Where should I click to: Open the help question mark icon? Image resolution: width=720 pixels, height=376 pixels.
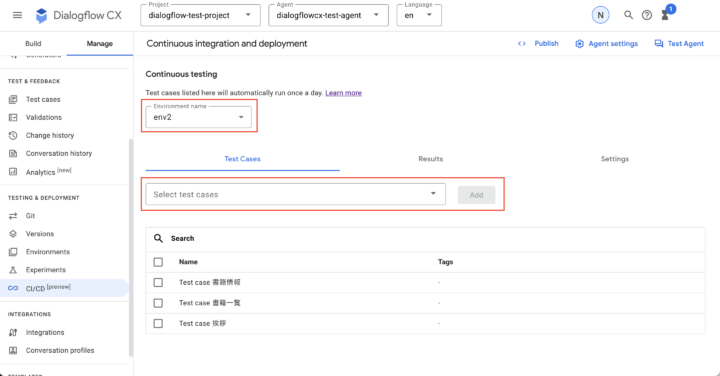tap(647, 15)
